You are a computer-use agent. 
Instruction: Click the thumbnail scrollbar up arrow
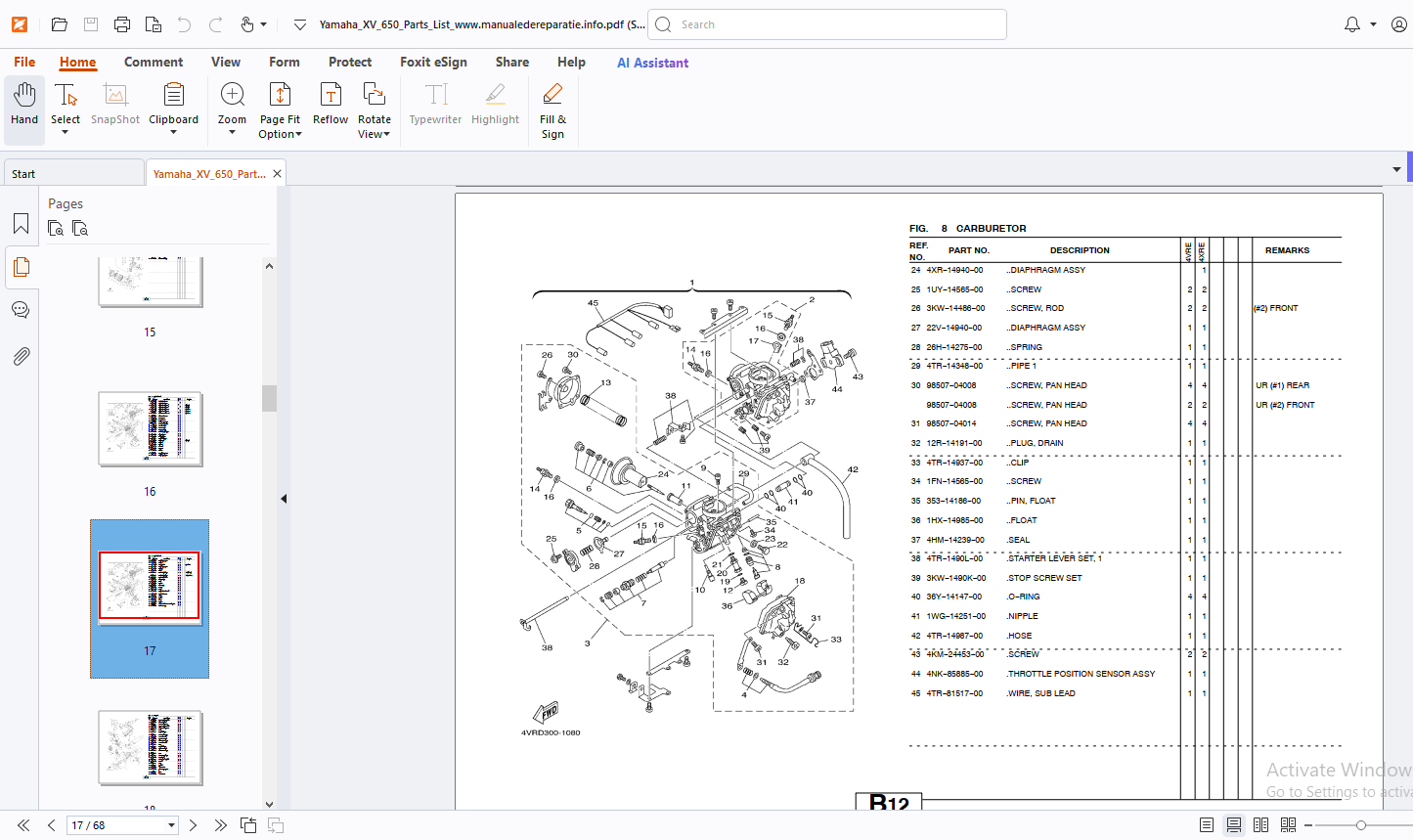click(x=269, y=266)
